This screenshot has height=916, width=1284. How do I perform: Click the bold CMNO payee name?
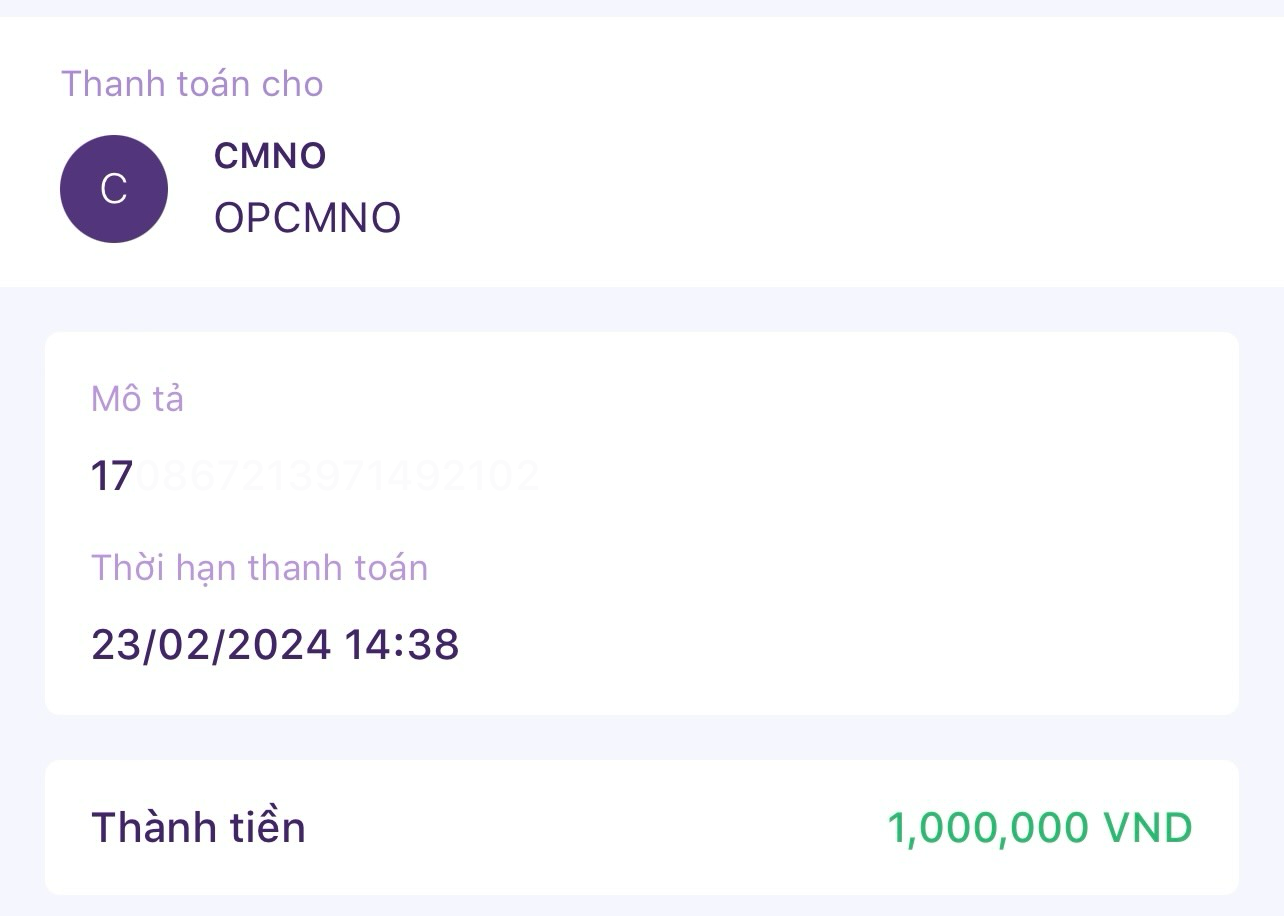[270, 156]
